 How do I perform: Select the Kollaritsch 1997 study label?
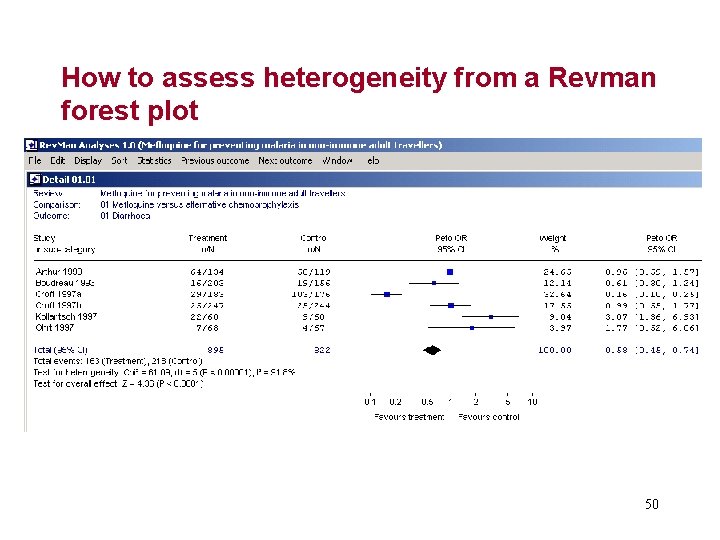tap(66, 316)
